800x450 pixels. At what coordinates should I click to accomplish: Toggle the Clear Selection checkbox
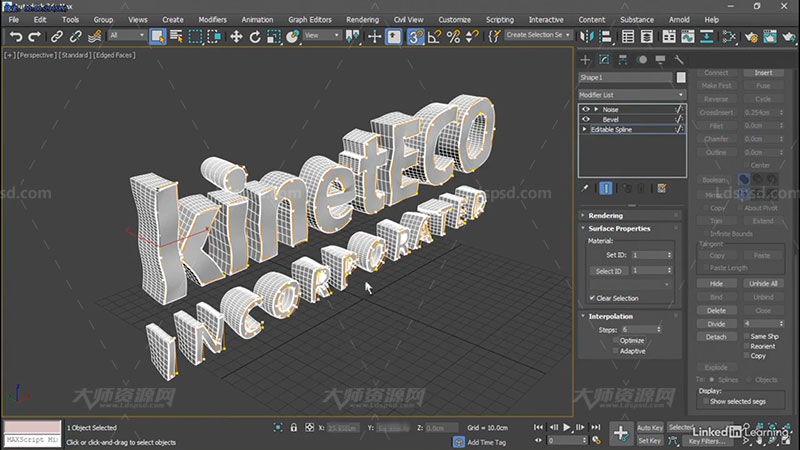(592, 298)
